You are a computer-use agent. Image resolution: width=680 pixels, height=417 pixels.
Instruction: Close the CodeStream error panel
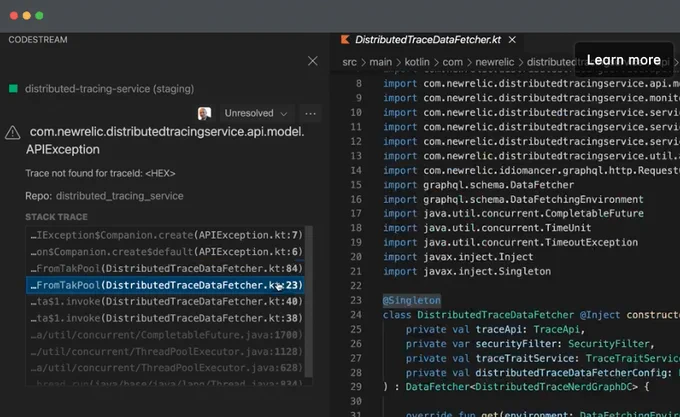[x=313, y=61]
